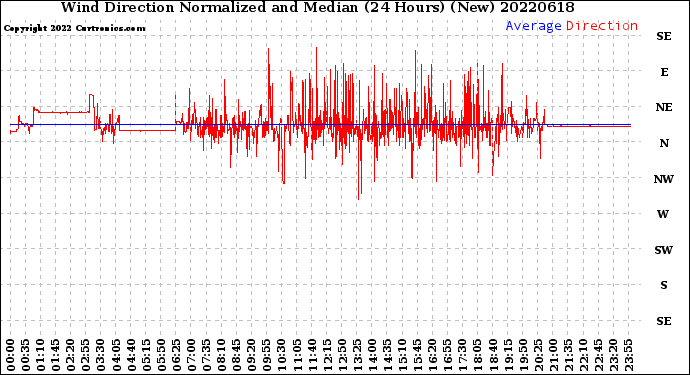
Task: Click the 03:30 time axis label
Action: pos(101,355)
